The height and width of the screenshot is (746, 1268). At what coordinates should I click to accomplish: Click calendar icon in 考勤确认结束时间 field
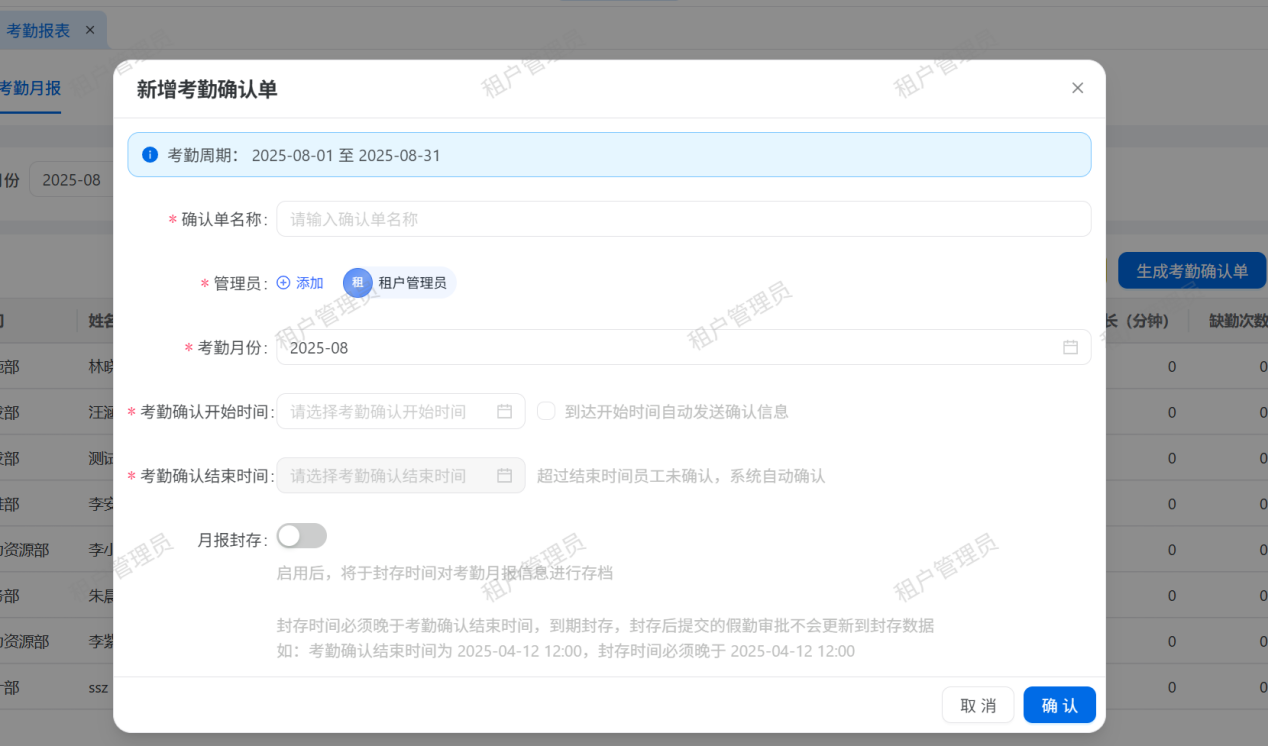pos(504,476)
